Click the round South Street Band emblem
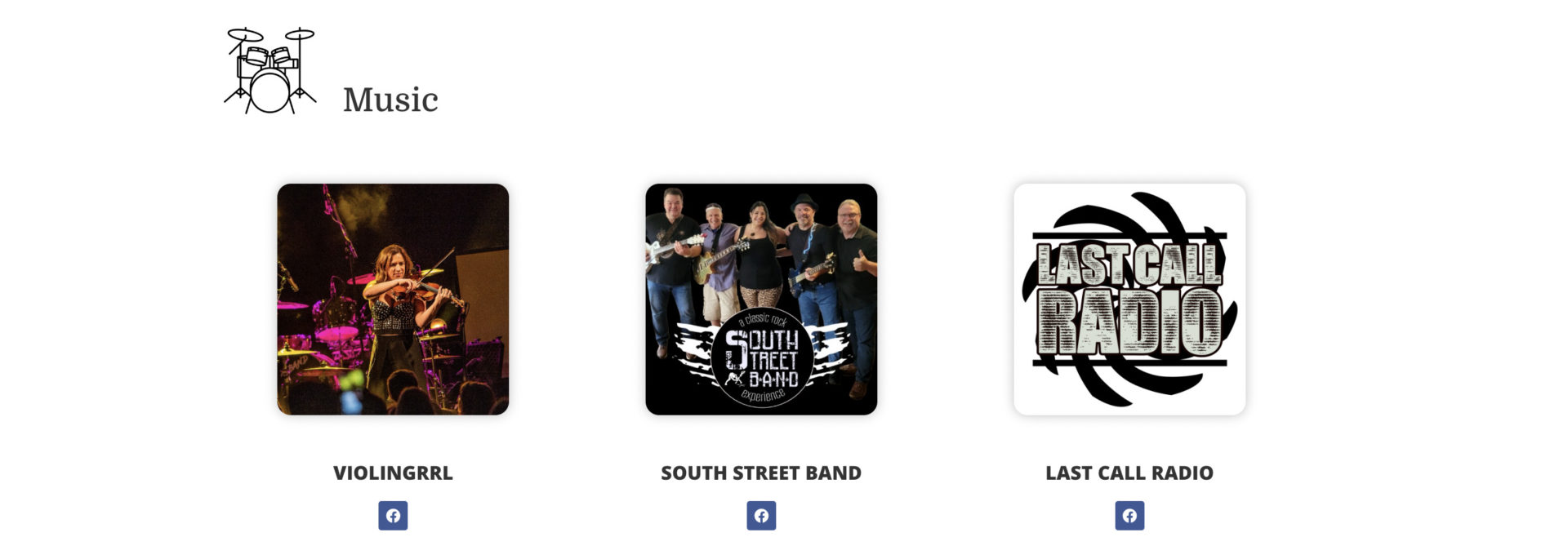Viewport: 1568px width, 546px height. click(x=761, y=357)
